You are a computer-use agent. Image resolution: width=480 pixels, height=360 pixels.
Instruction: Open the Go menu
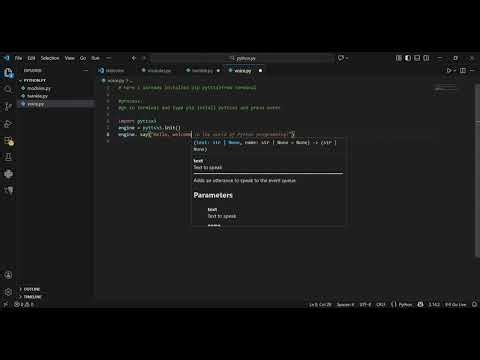click(83, 58)
